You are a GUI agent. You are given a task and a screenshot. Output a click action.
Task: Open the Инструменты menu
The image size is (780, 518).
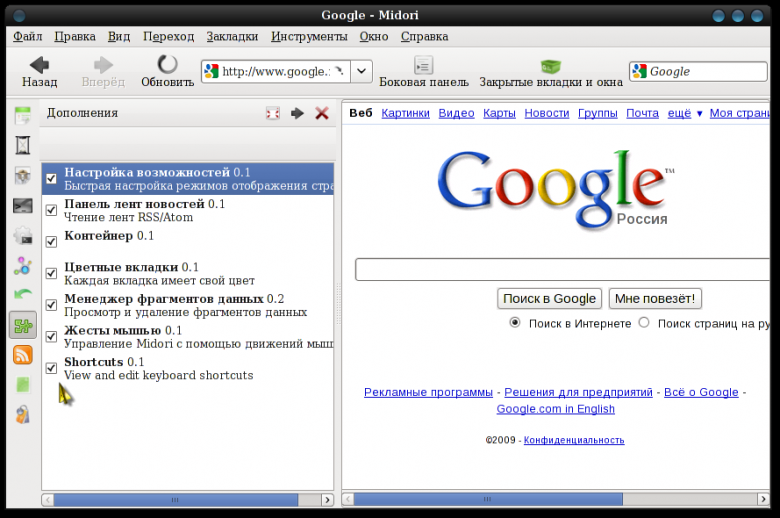coord(309,36)
